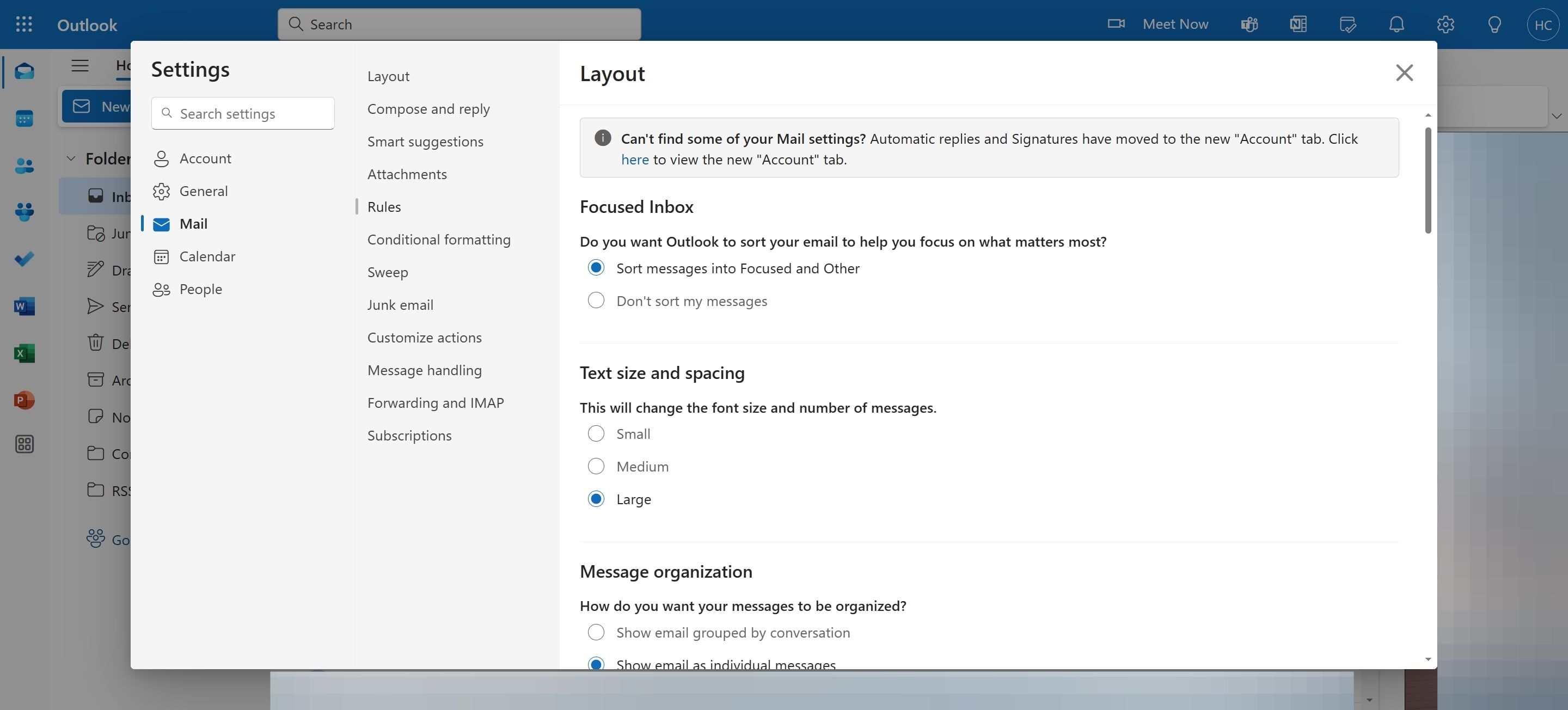This screenshot has height=710, width=1568.
Task: Open To Do checkmark app
Action: point(24,259)
